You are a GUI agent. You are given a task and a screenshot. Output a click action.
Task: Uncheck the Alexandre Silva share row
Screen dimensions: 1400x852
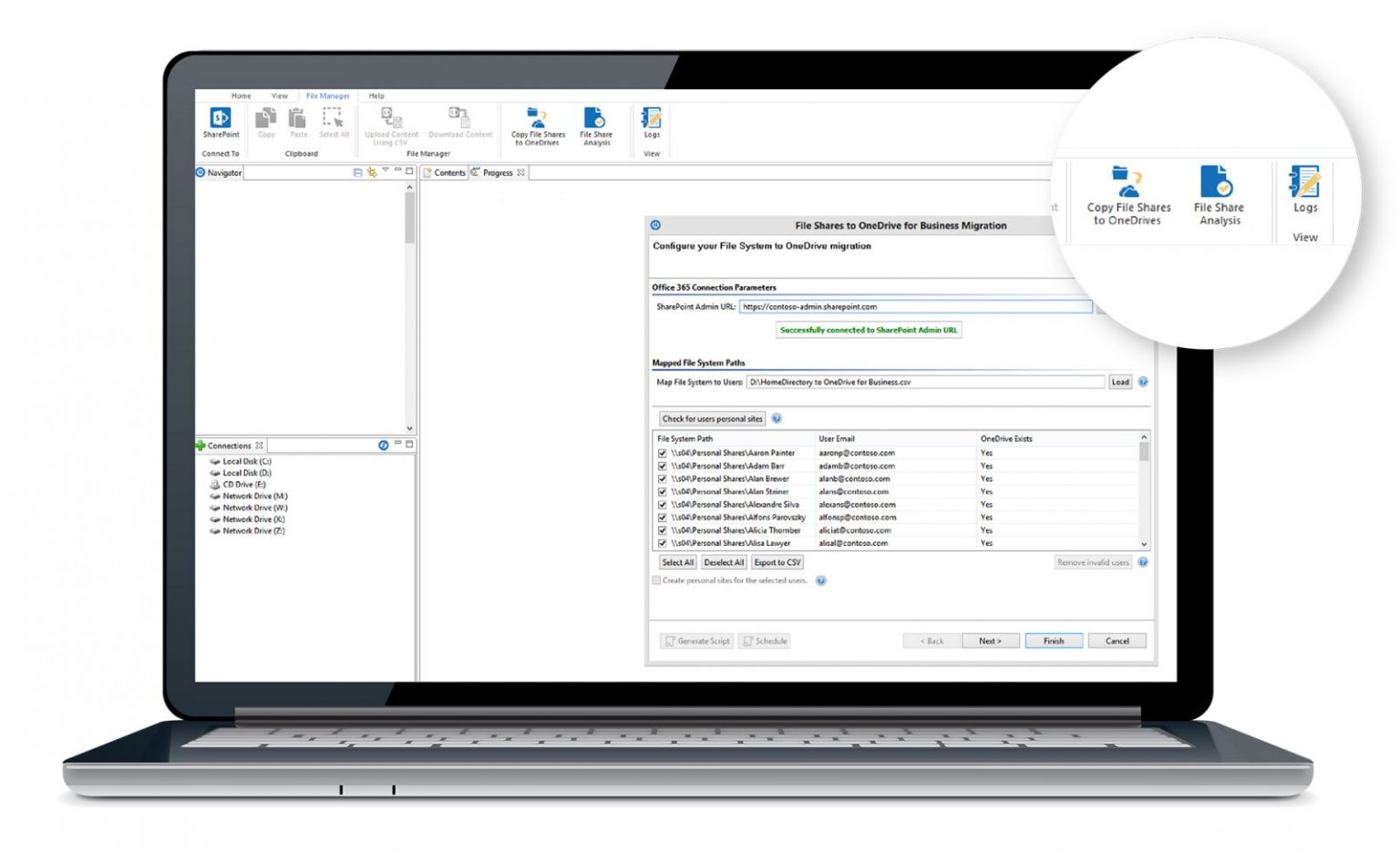point(663,504)
